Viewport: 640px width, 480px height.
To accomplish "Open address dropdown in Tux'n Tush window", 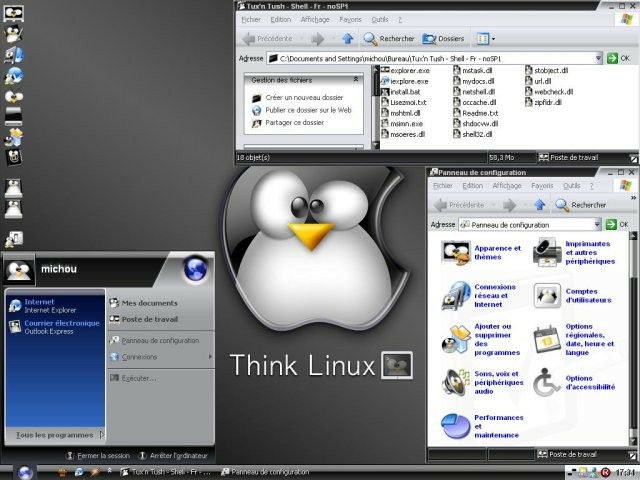I will [598, 58].
